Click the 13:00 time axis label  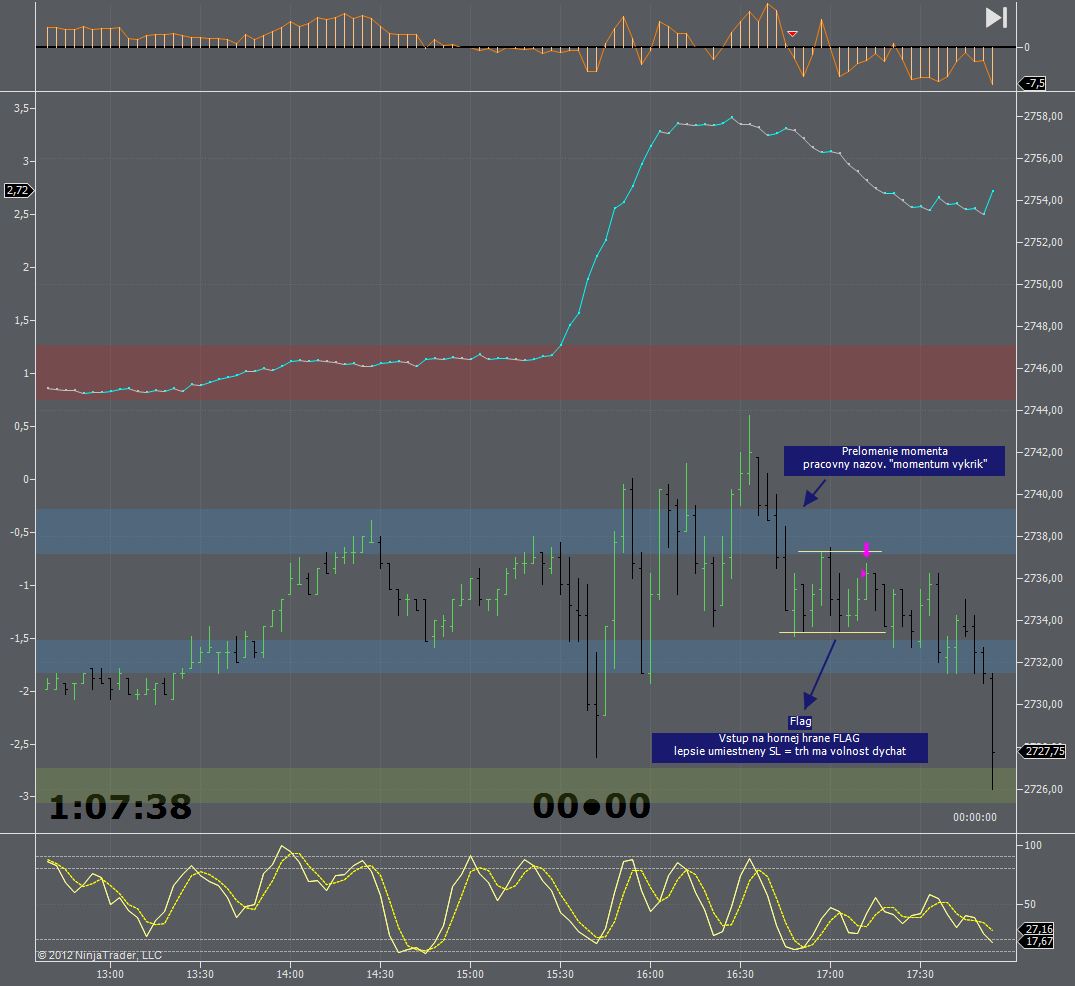pos(110,974)
